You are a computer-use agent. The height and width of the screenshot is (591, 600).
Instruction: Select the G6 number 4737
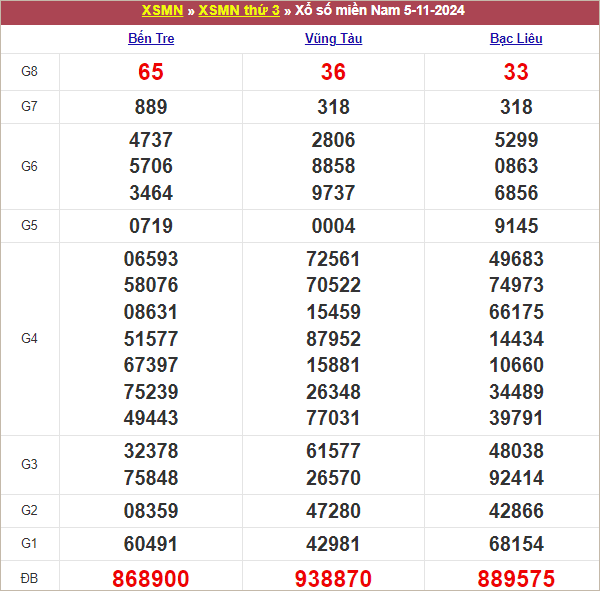(151, 140)
